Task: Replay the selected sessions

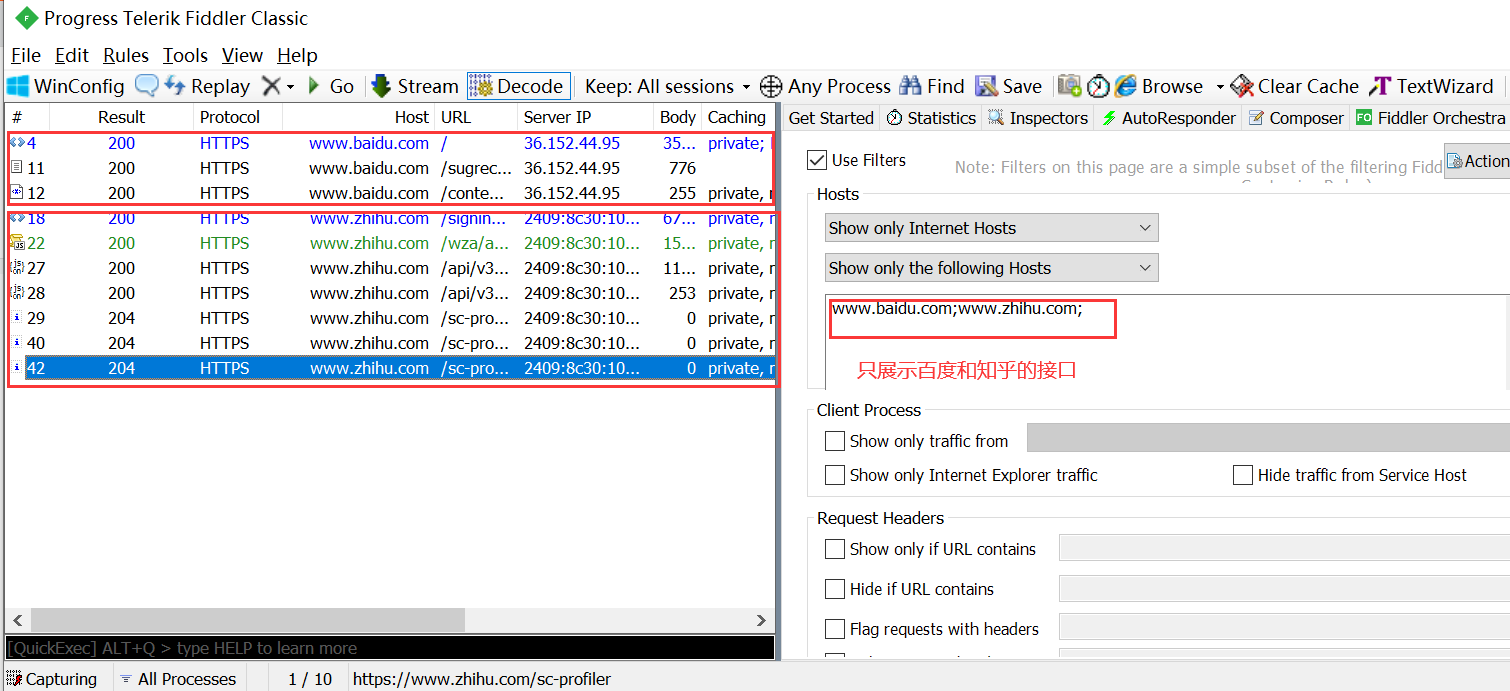Action: coord(207,86)
